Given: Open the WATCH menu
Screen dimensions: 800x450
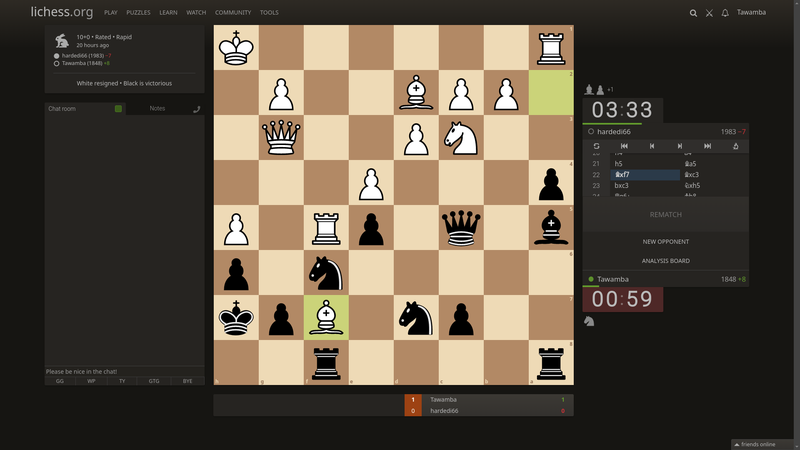Looking at the screenshot, I should click(196, 13).
